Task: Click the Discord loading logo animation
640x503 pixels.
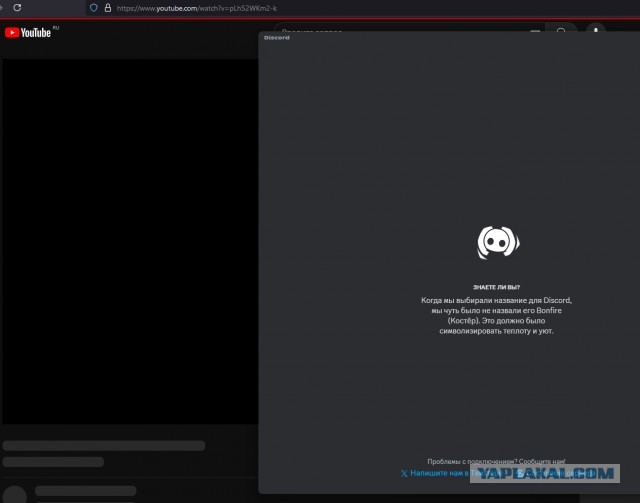Action: (x=498, y=243)
